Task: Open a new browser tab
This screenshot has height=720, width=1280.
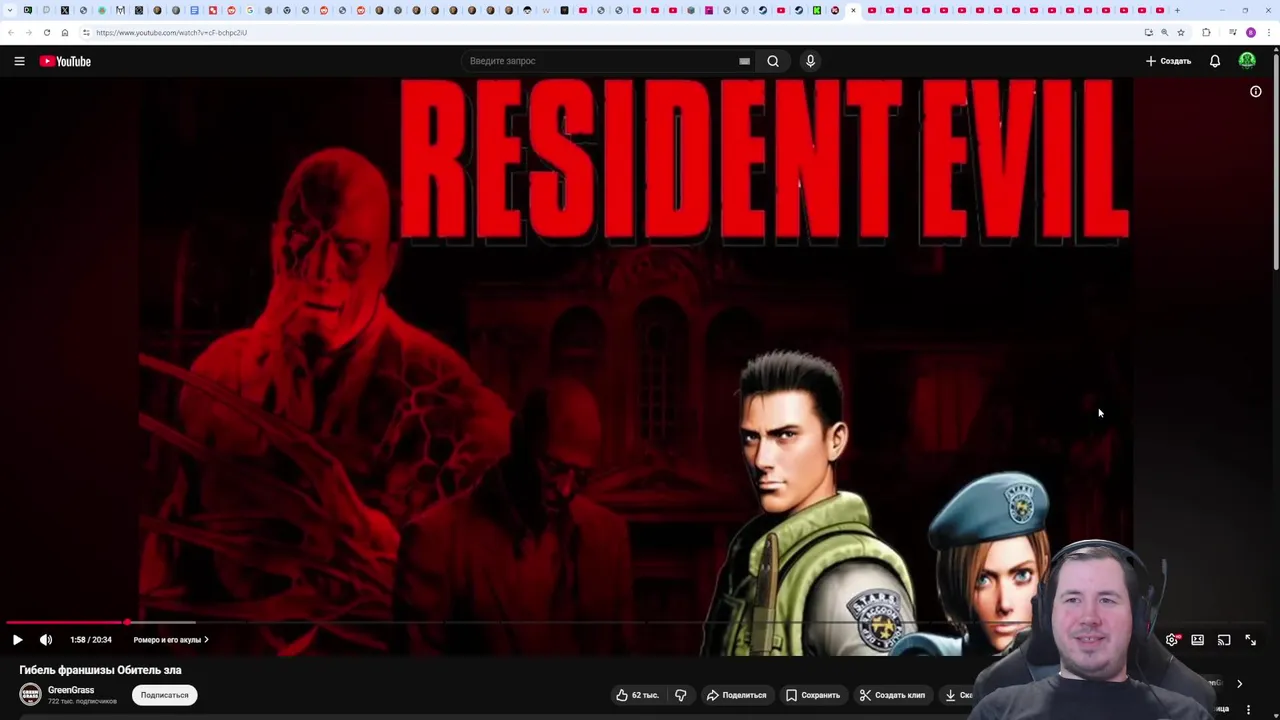Action: pyautogui.click(x=1177, y=10)
